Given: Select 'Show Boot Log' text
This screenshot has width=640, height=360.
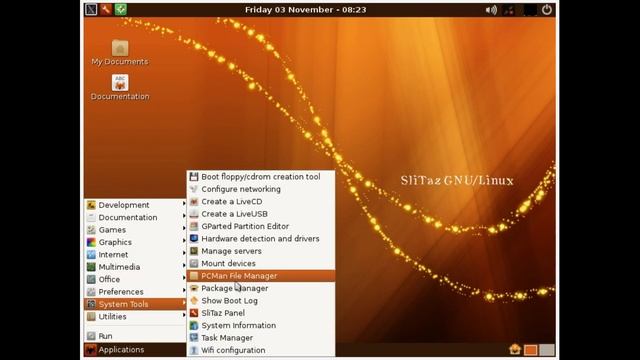Looking at the screenshot, I should [229, 301].
